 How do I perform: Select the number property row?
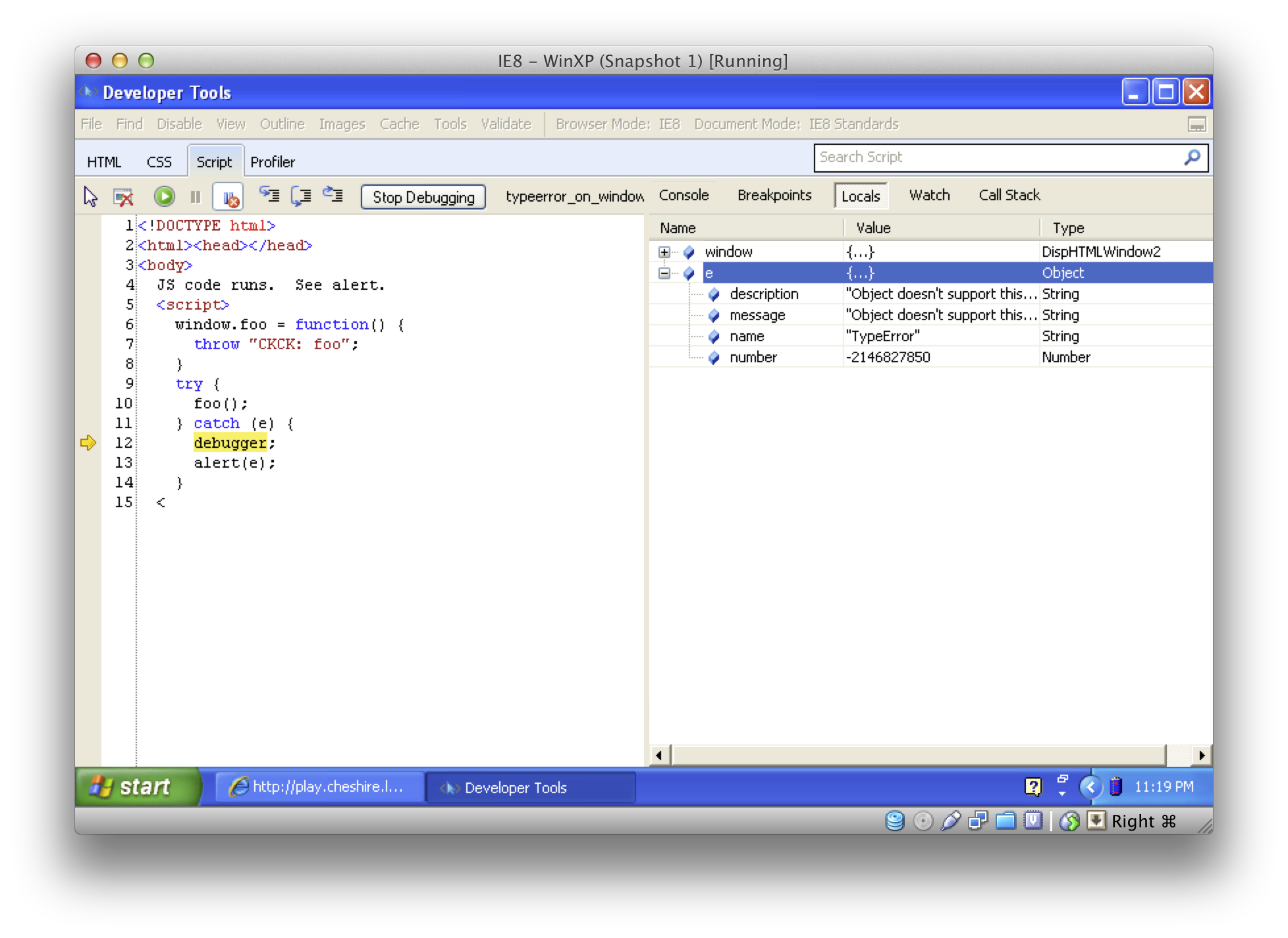tap(930, 358)
